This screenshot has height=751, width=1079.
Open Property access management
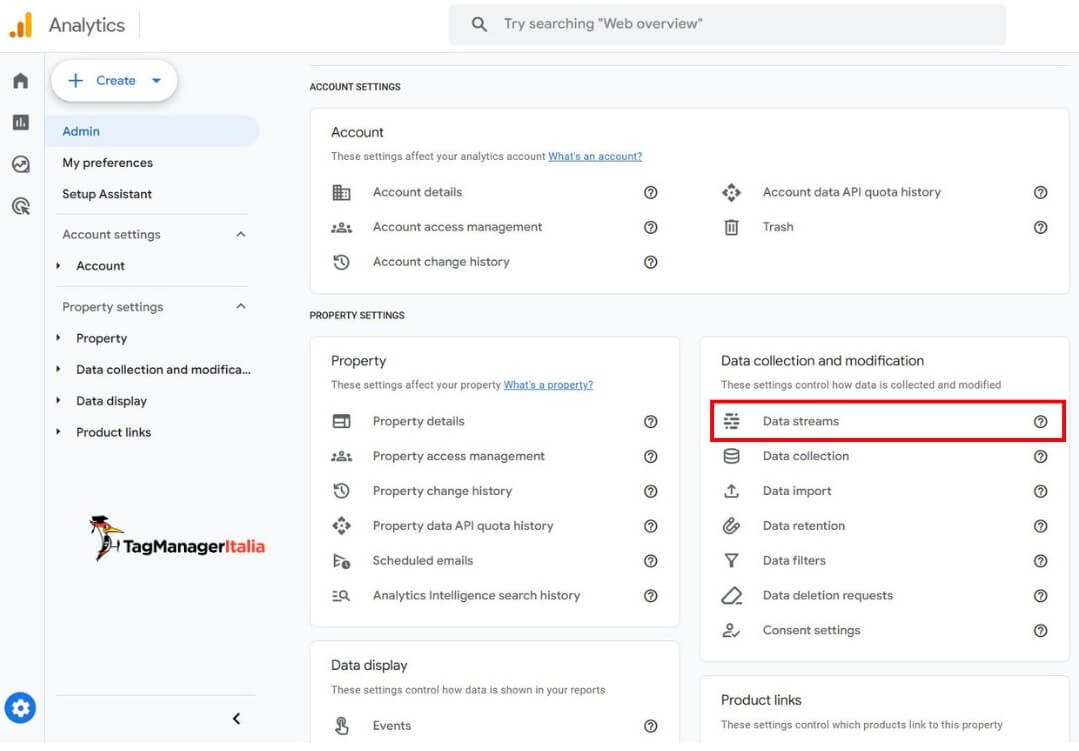(x=458, y=456)
